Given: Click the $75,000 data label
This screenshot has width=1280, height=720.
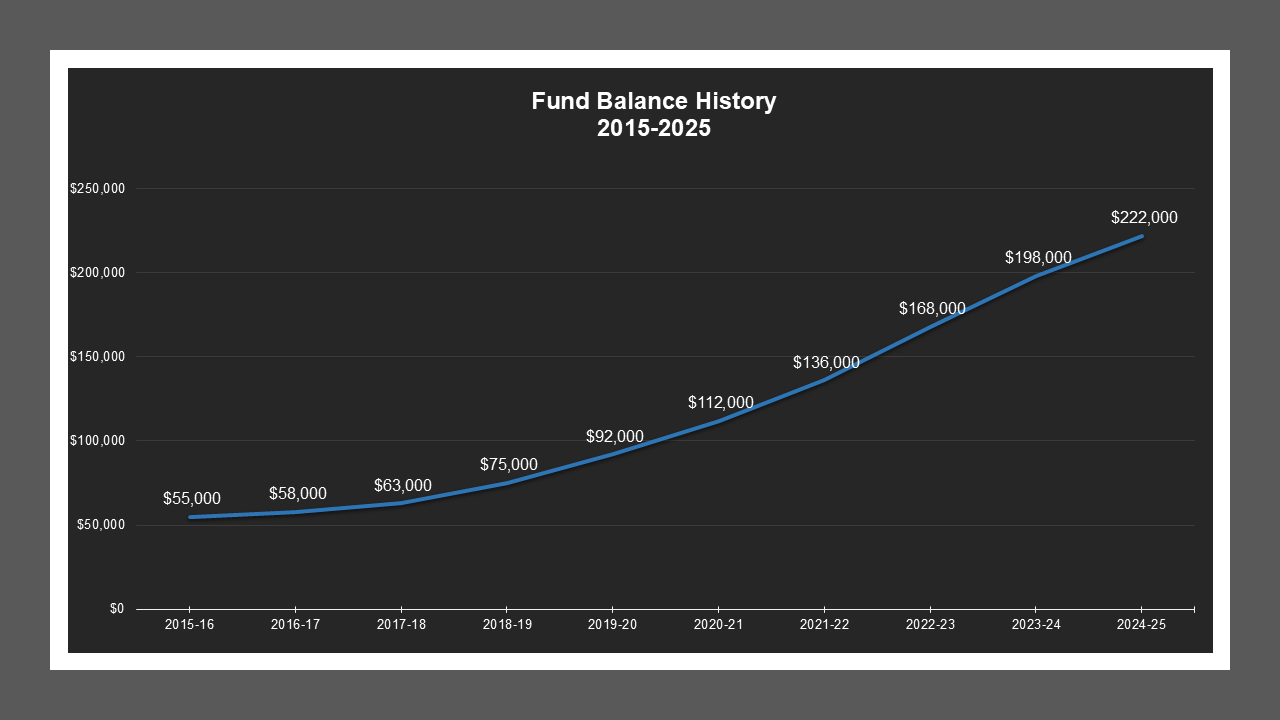Looking at the screenshot, I should tap(508, 464).
